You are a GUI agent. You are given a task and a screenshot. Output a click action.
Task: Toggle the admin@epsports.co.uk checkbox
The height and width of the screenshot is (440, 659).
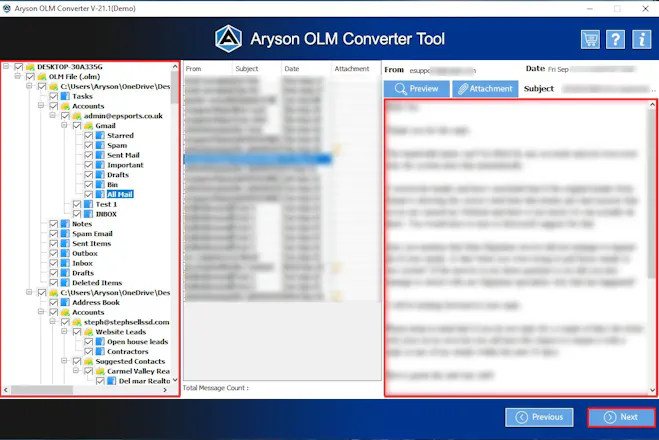click(x=65, y=116)
